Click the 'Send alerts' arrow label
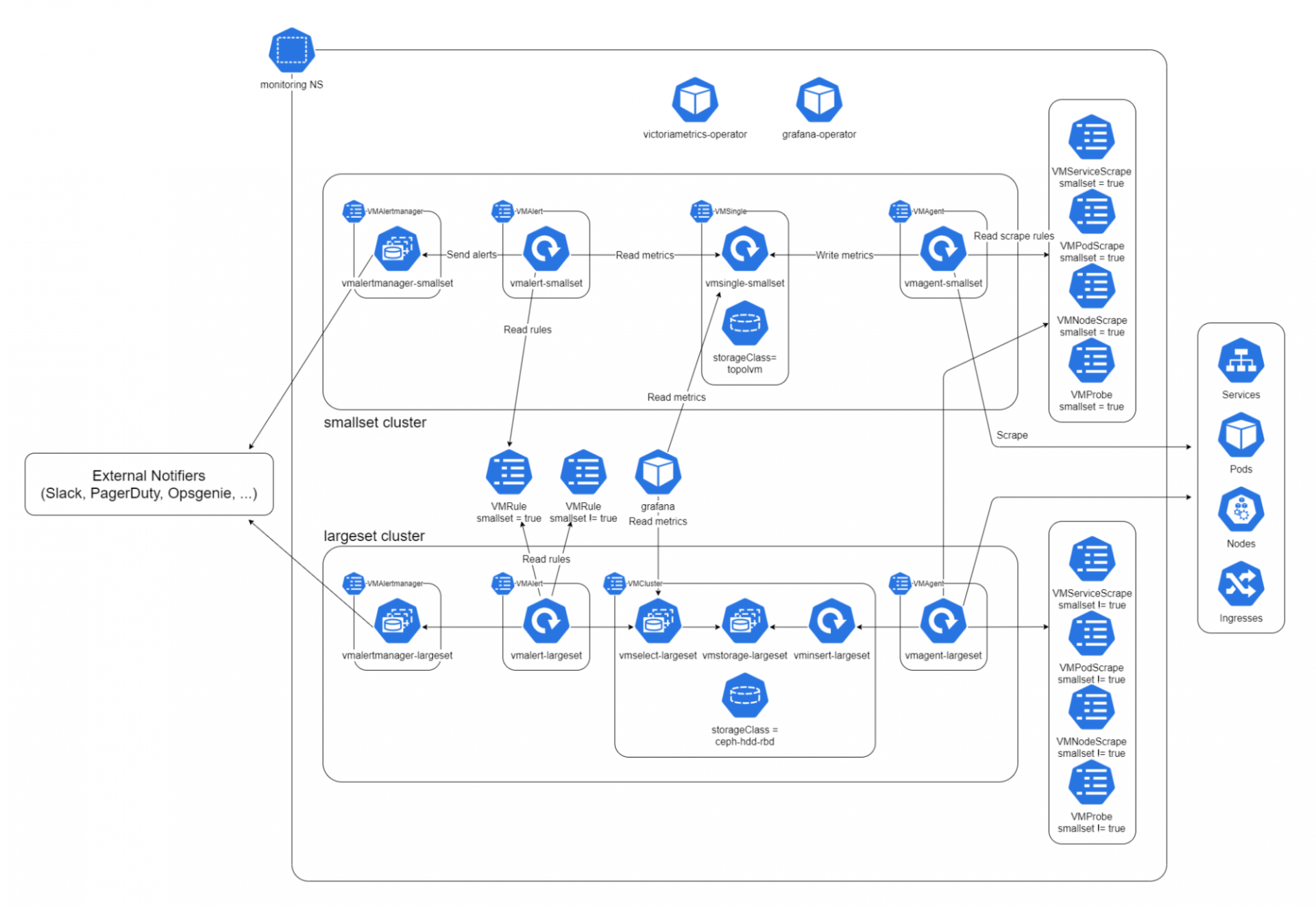This screenshot has width=1316, height=907. point(472,255)
